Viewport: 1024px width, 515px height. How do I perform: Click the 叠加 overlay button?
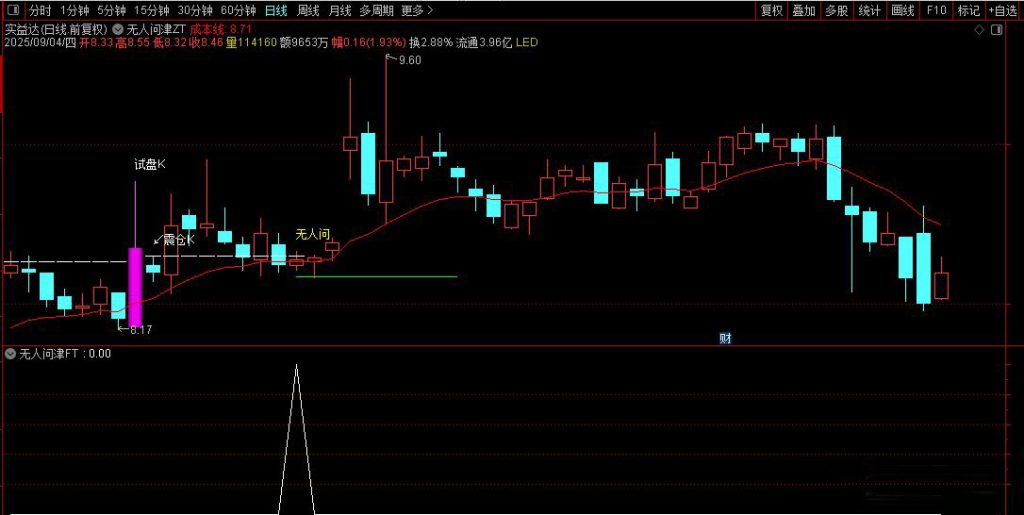(x=804, y=11)
